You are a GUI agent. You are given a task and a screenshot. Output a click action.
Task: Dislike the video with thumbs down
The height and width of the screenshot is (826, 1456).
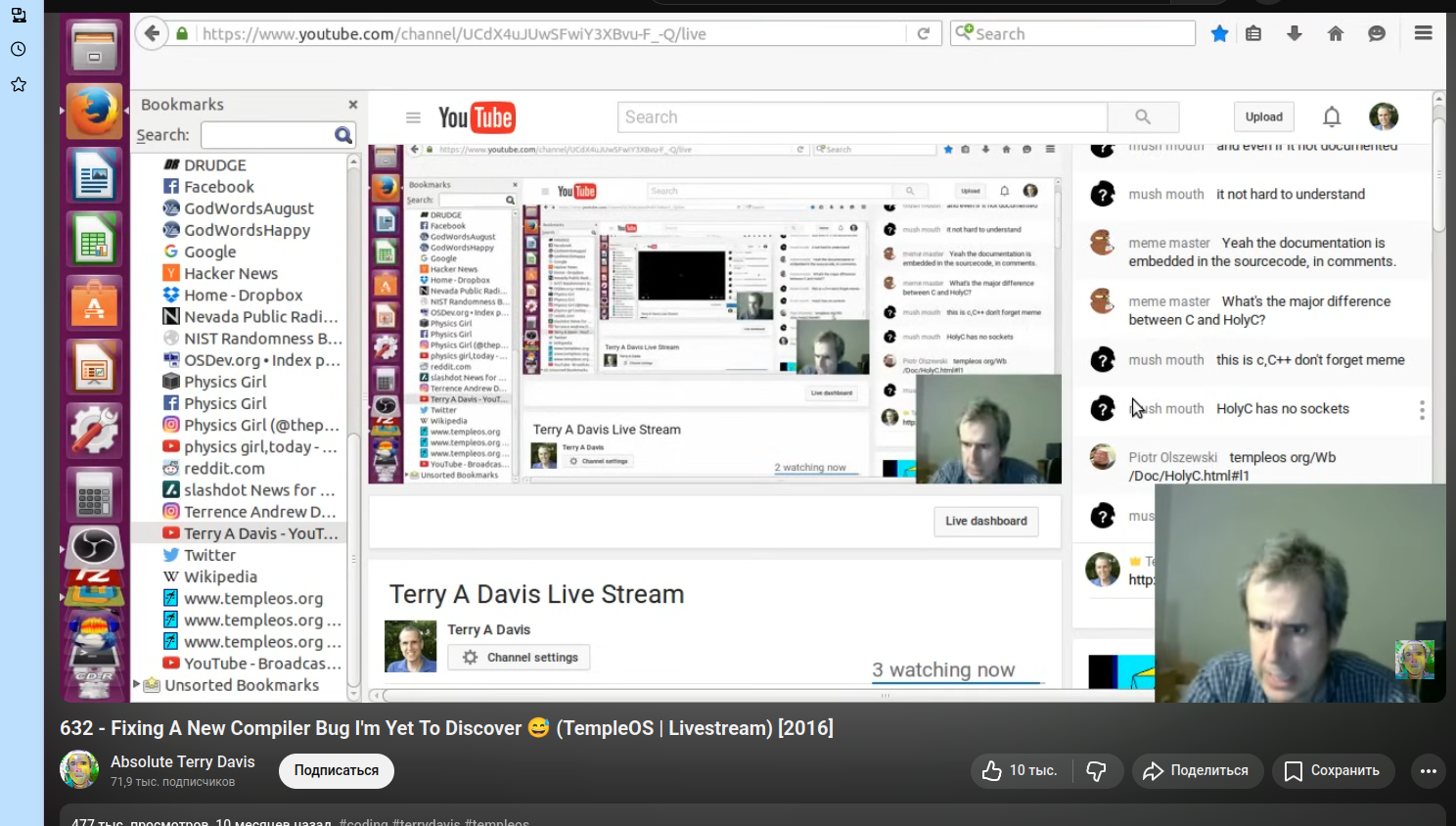1096,771
